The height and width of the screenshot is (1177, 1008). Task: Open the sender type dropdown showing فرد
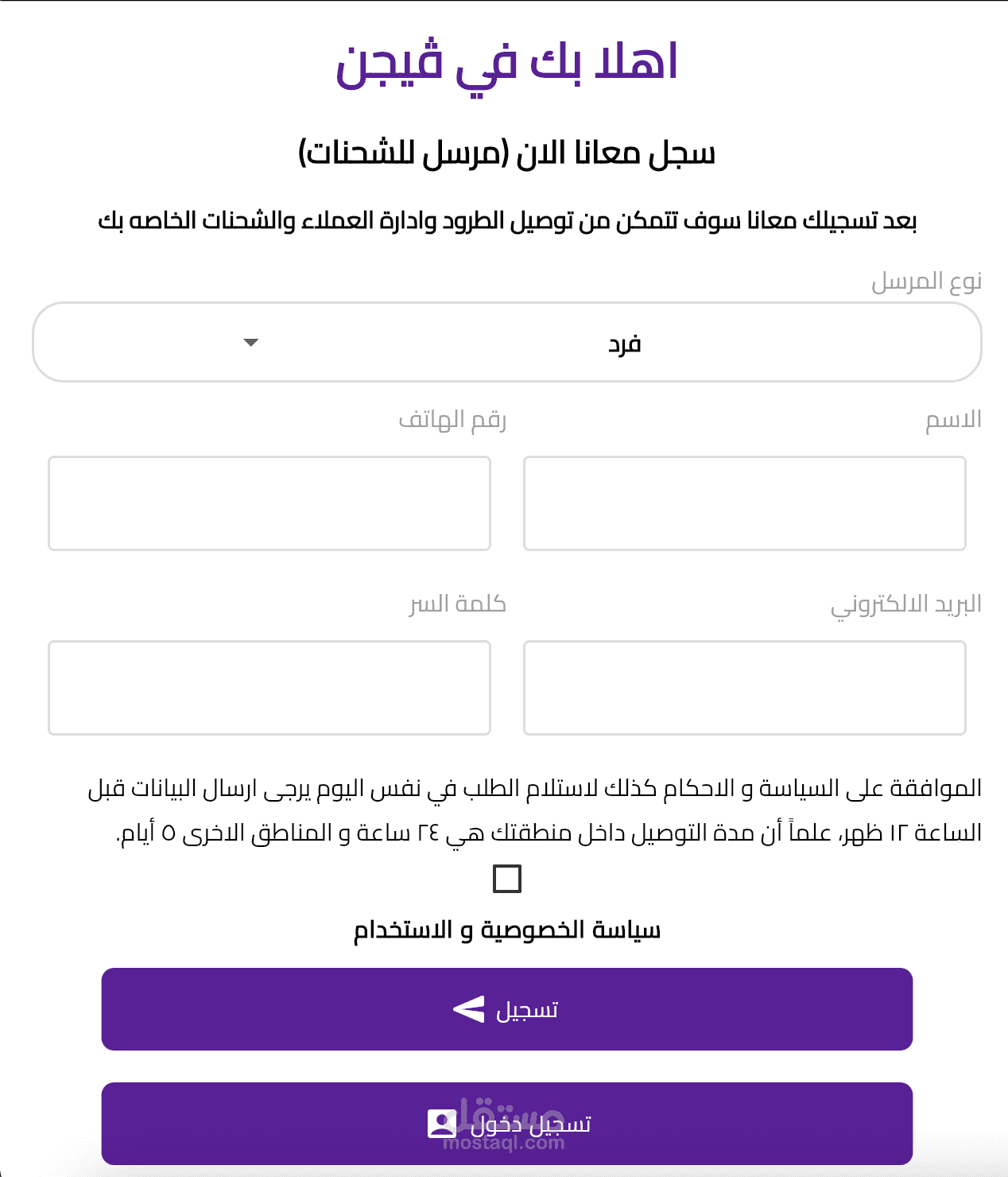tap(506, 342)
